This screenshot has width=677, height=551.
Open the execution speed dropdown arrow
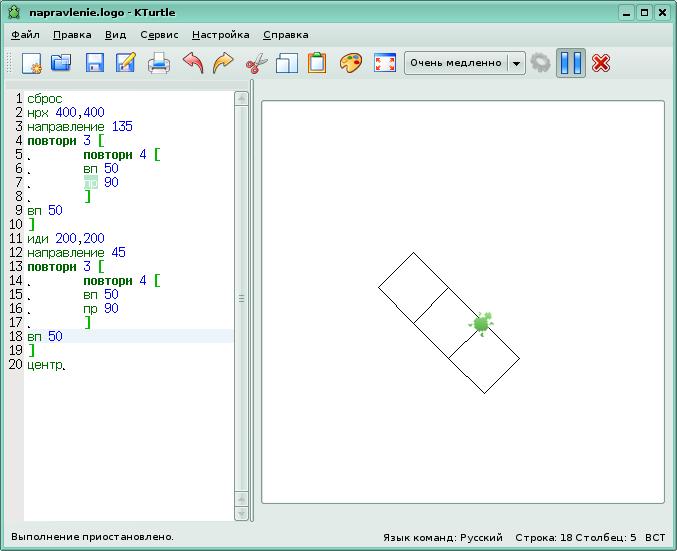516,63
